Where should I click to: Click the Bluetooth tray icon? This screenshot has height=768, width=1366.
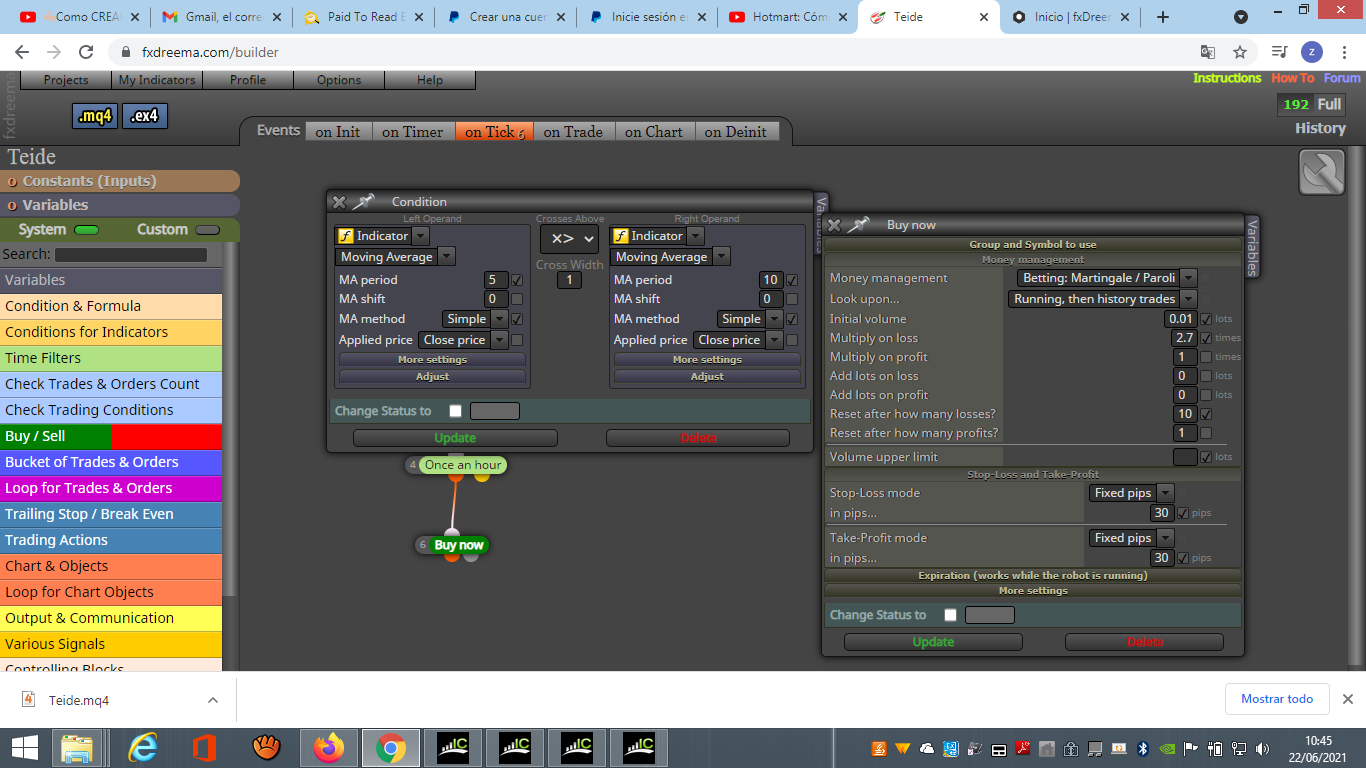1142,748
